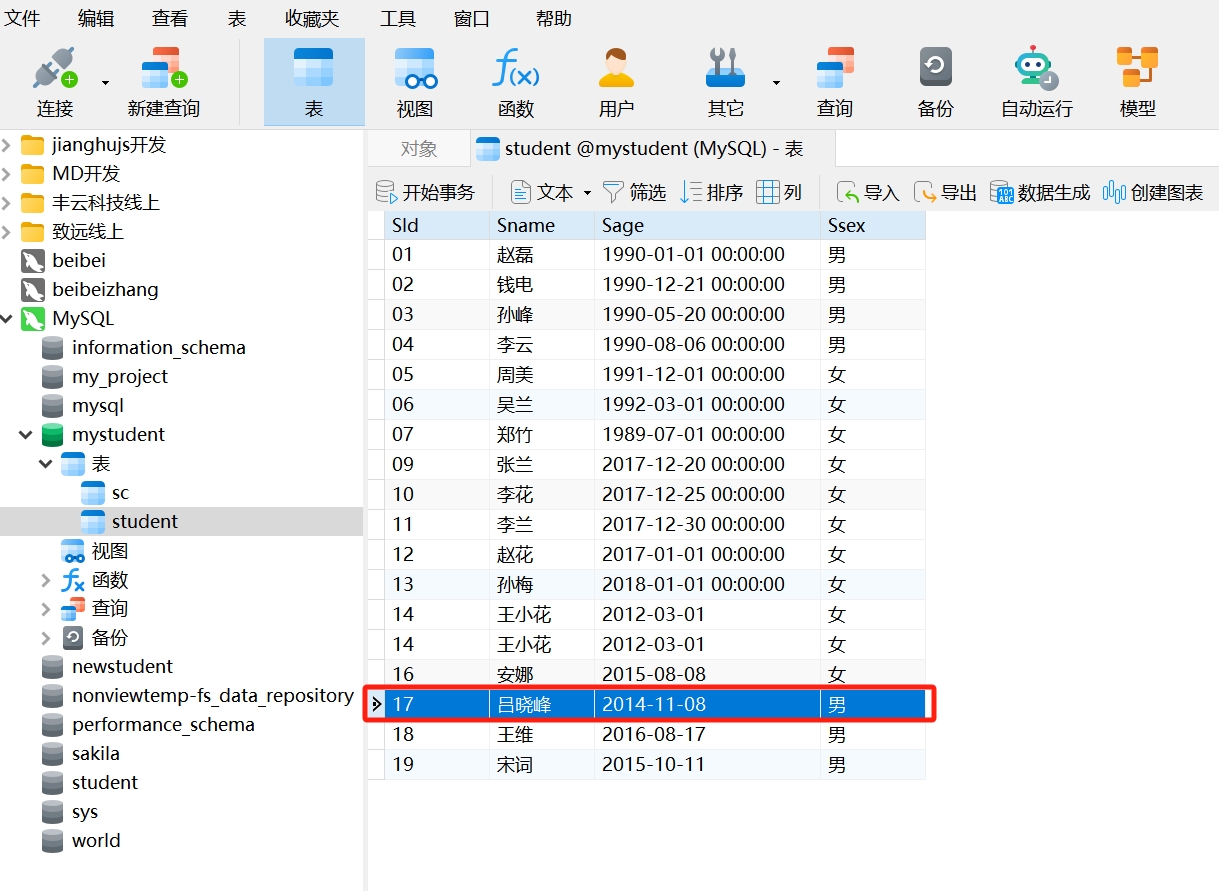This screenshot has width=1219, height=891.
Task: Open dropdown arrow next to 其它
Action: point(776,83)
